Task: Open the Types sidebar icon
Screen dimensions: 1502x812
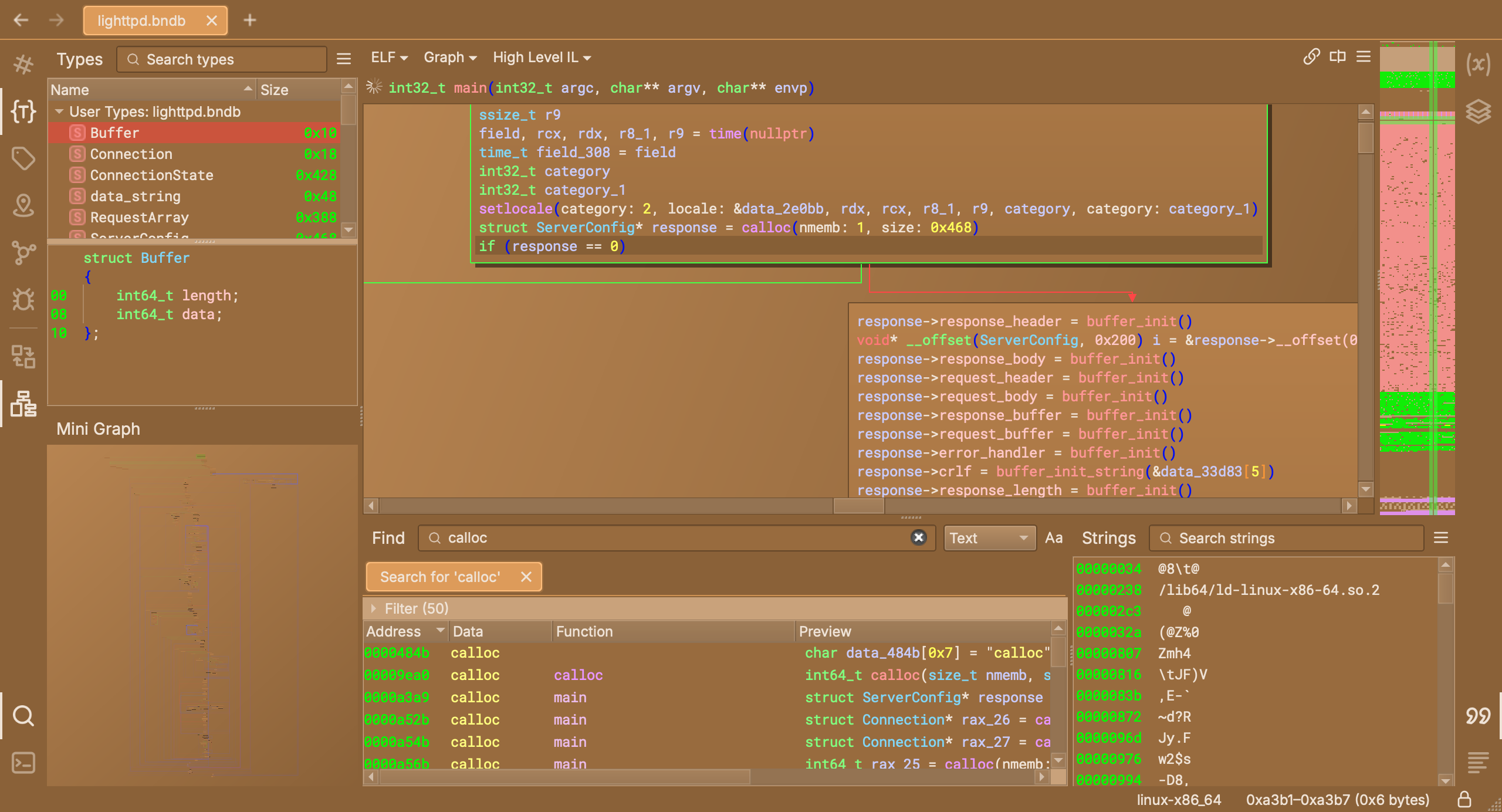Action: point(23,111)
